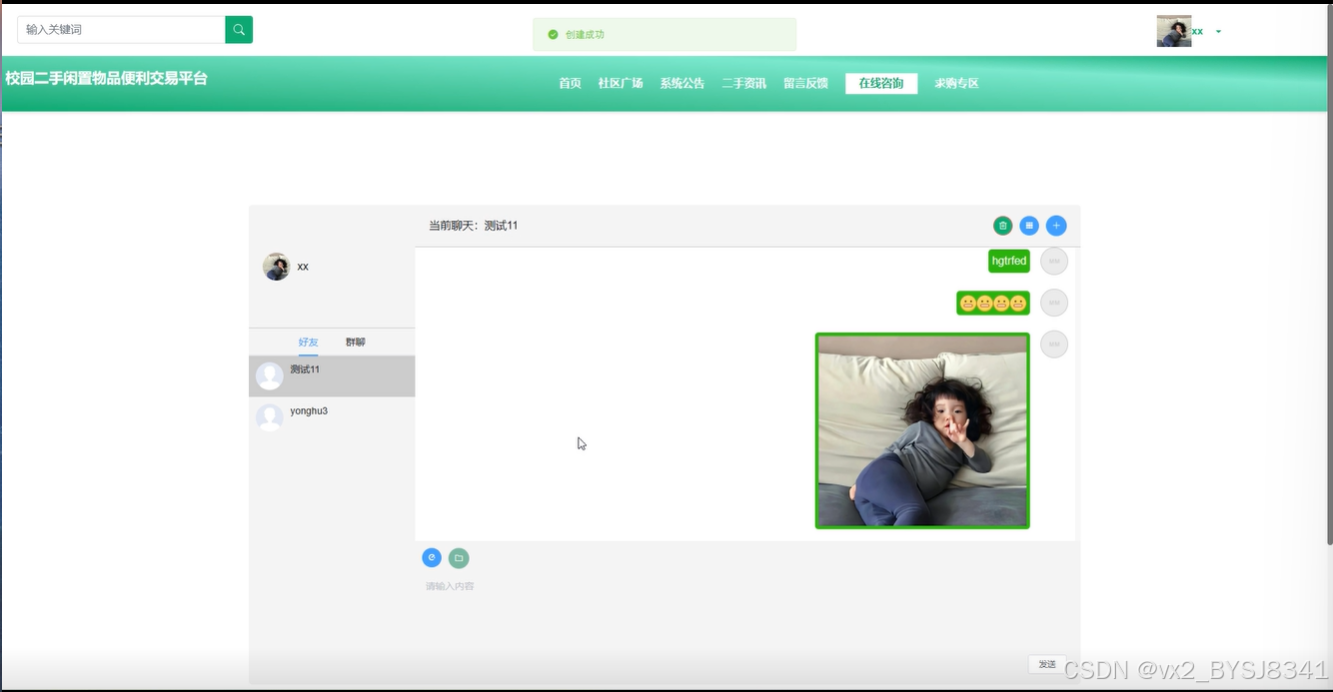Click the 测试11 friend avatar
Screen dimensions: 1333x692
tap(270, 376)
